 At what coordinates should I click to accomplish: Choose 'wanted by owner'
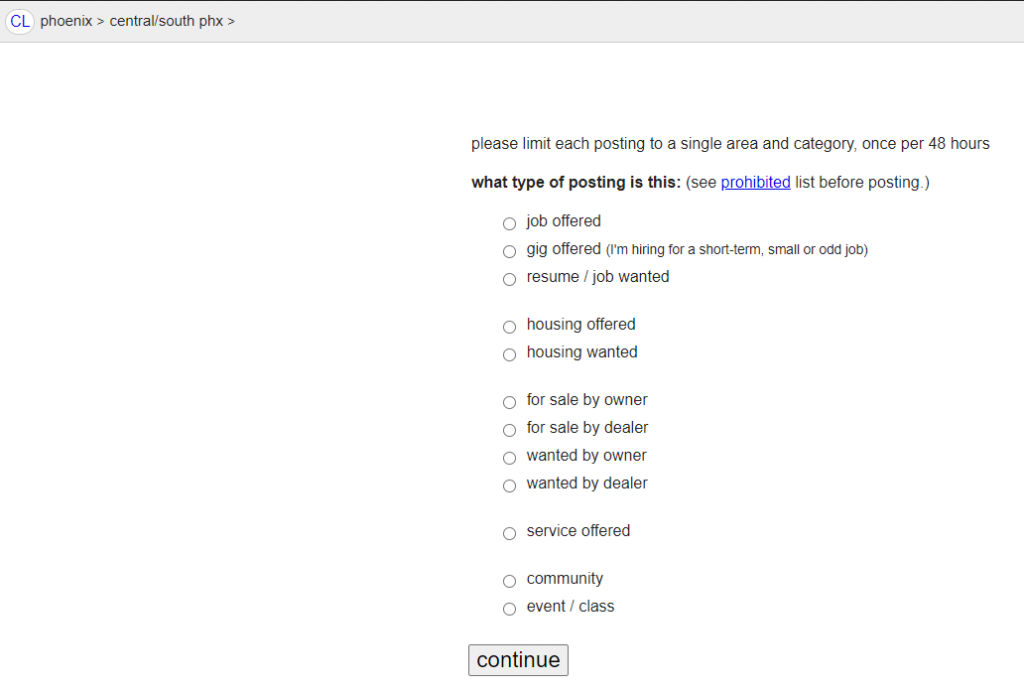tap(509, 458)
